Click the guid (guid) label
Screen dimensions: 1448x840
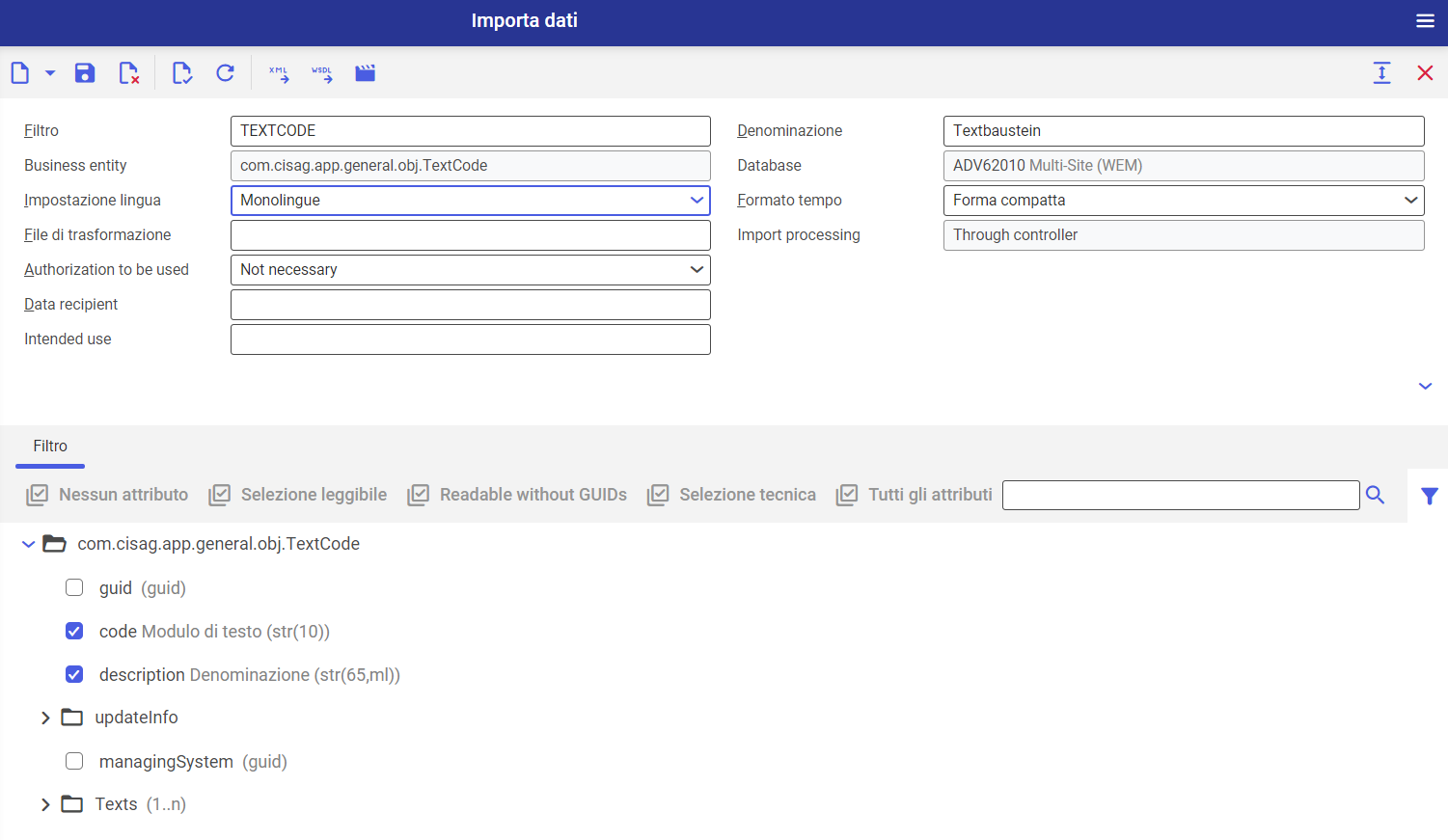143,588
